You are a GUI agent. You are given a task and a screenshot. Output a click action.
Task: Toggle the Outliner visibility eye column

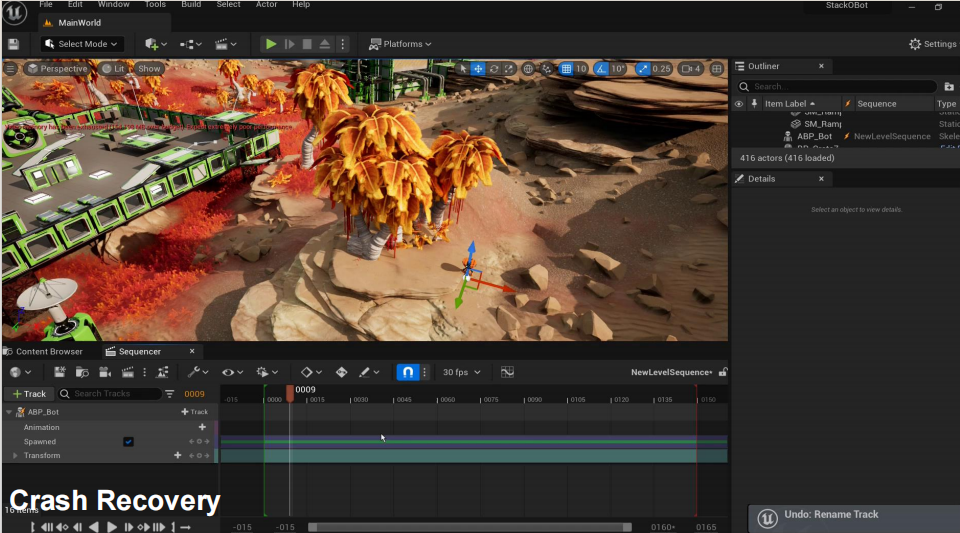click(x=739, y=104)
